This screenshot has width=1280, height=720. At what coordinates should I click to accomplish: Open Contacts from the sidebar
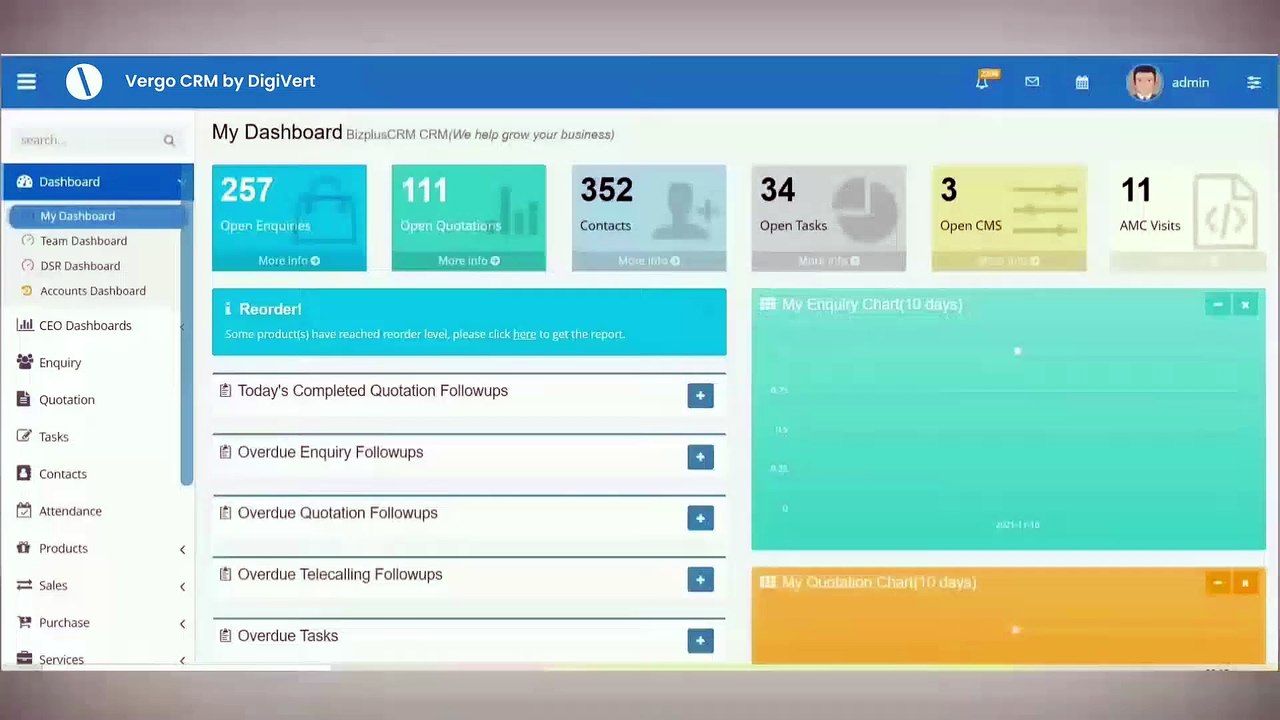coord(63,474)
